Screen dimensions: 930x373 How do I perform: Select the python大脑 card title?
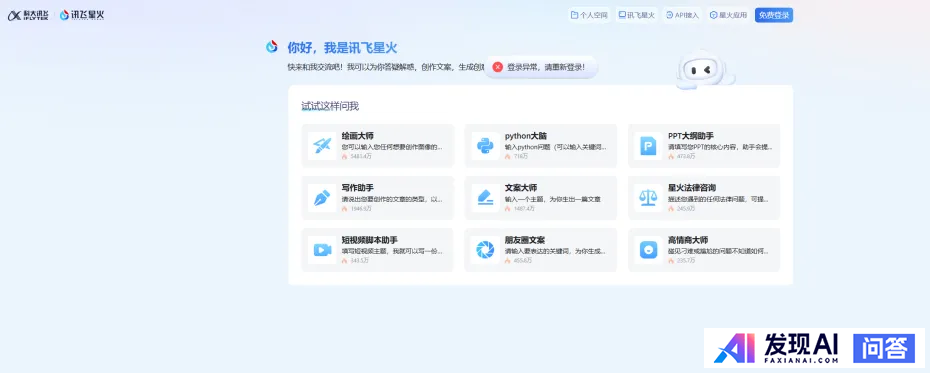click(x=525, y=136)
